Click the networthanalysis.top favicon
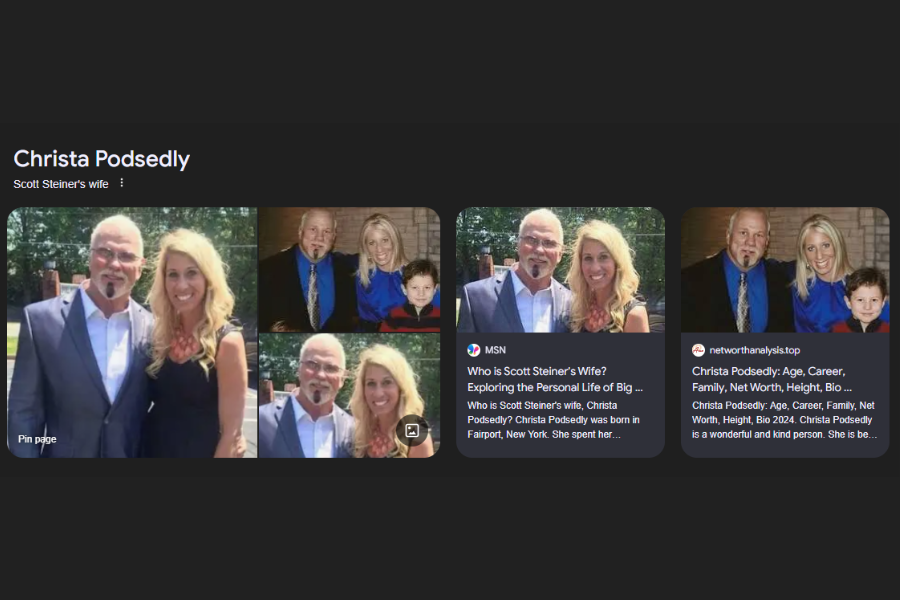Viewport: 900px width, 600px height. coord(698,350)
